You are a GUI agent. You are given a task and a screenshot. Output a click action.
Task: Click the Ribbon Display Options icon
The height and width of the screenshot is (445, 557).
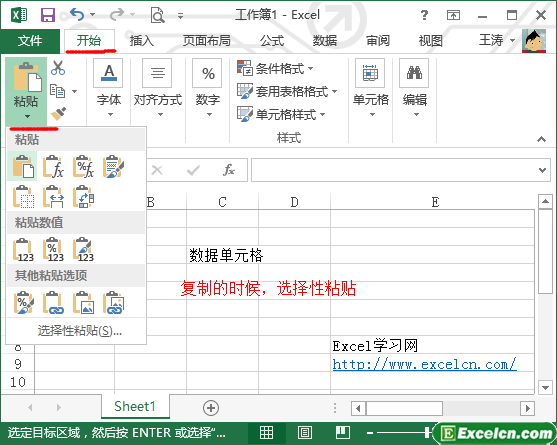tap(453, 15)
